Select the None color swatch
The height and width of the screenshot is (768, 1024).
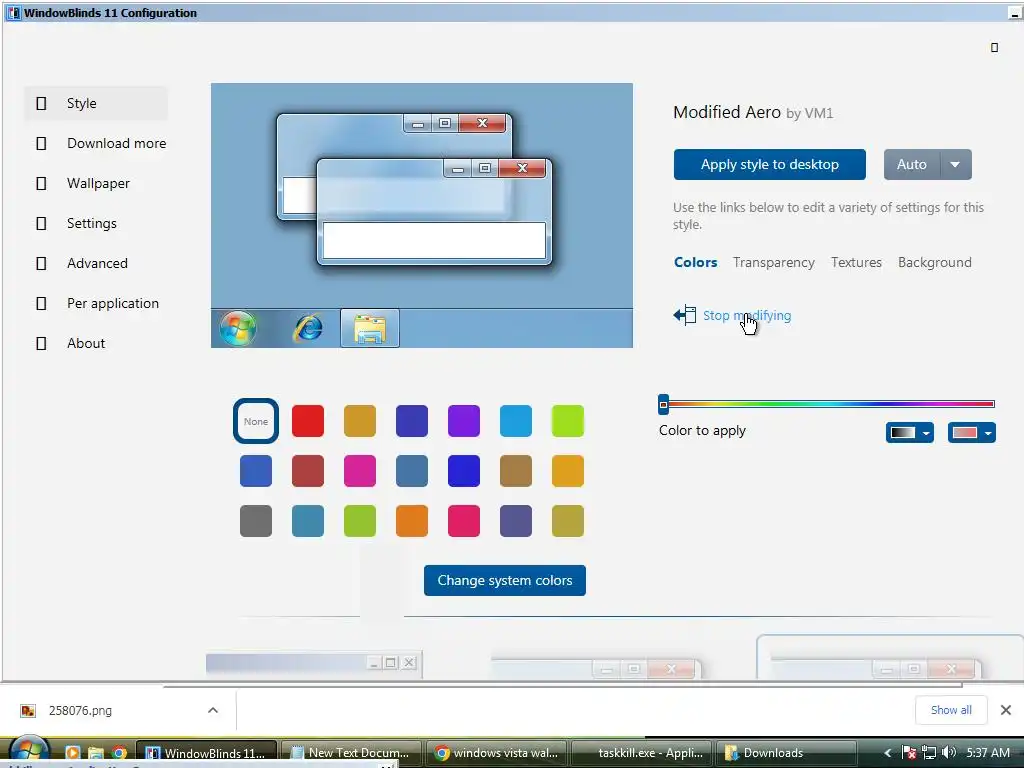pyautogui.click(x=256, y=421)
